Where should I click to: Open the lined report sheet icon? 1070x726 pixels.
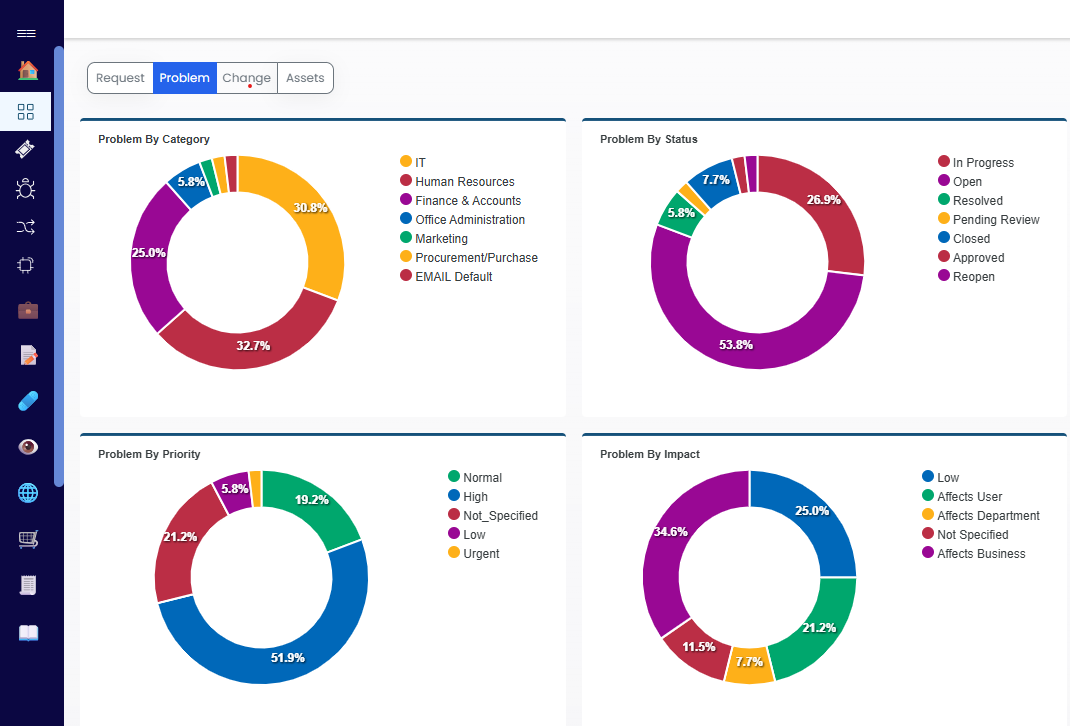pyautogui.click(x=27, y=585)
